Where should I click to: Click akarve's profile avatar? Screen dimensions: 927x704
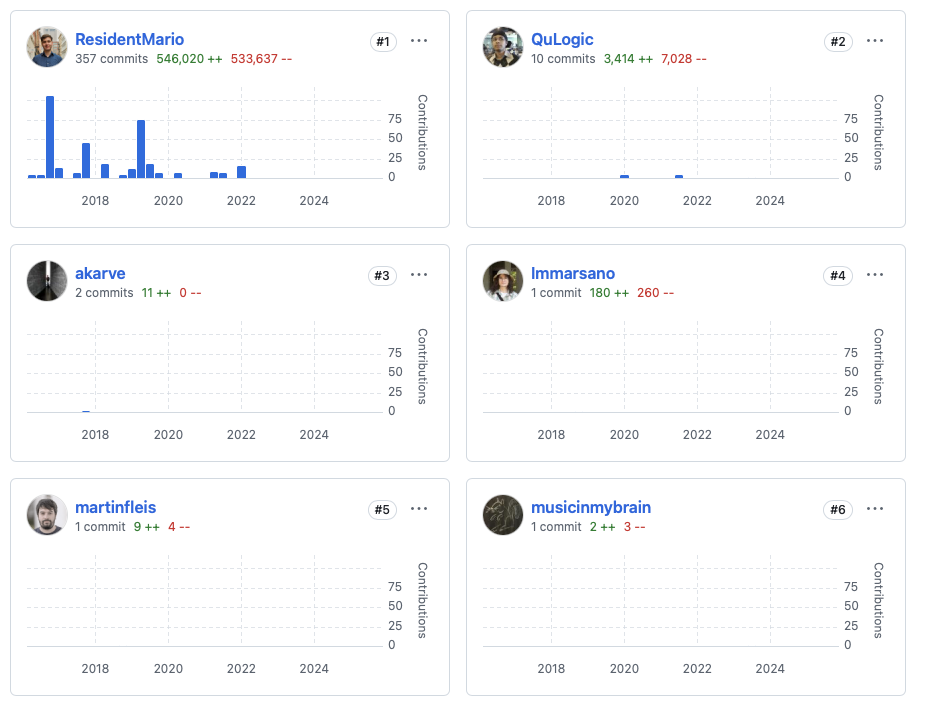47,281
